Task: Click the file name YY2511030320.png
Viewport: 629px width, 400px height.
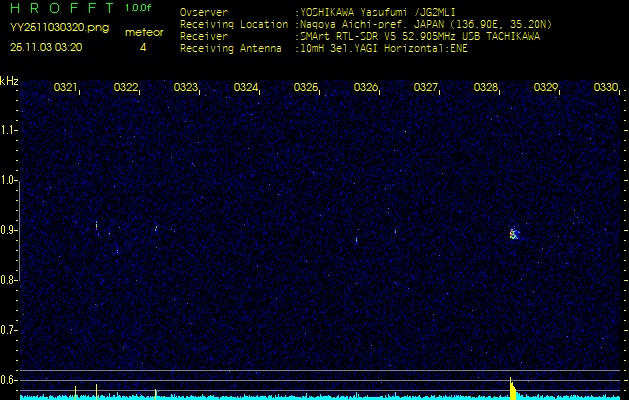Action: coord(59,28)
